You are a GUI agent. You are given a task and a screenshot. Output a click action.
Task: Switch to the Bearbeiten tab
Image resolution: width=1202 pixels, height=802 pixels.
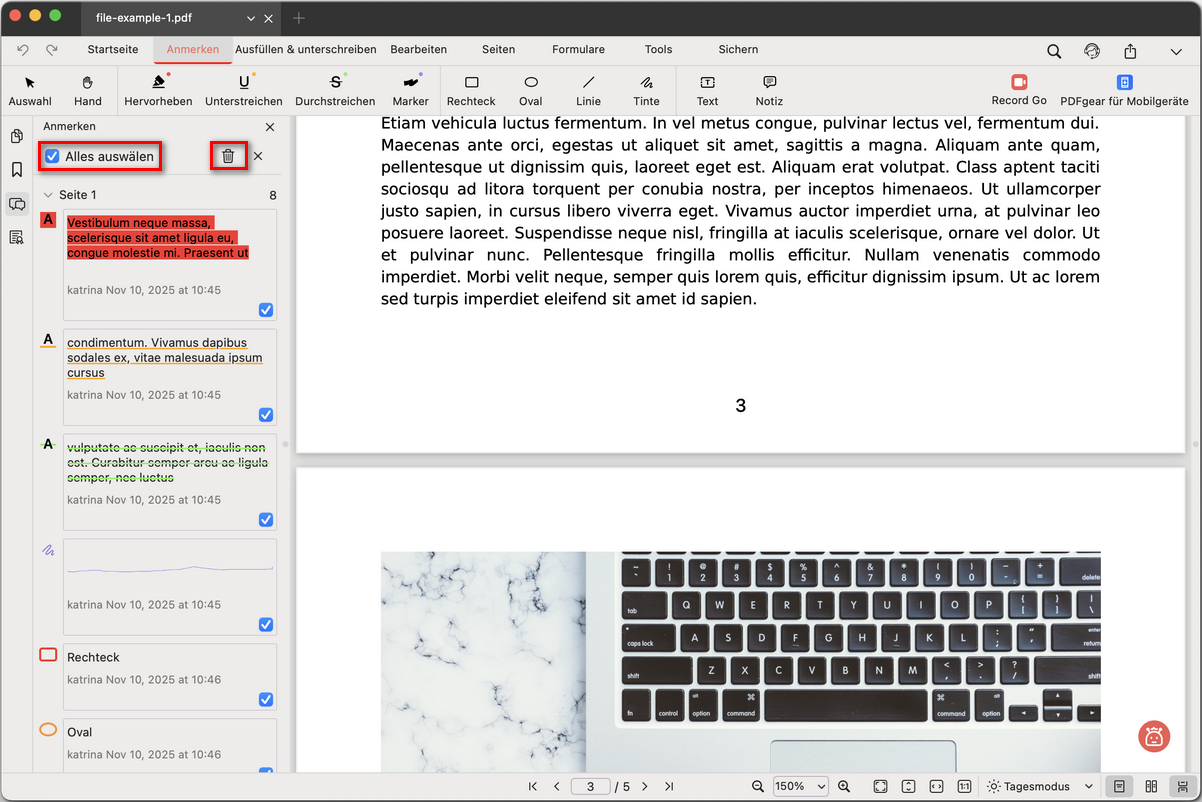(418, 49)
